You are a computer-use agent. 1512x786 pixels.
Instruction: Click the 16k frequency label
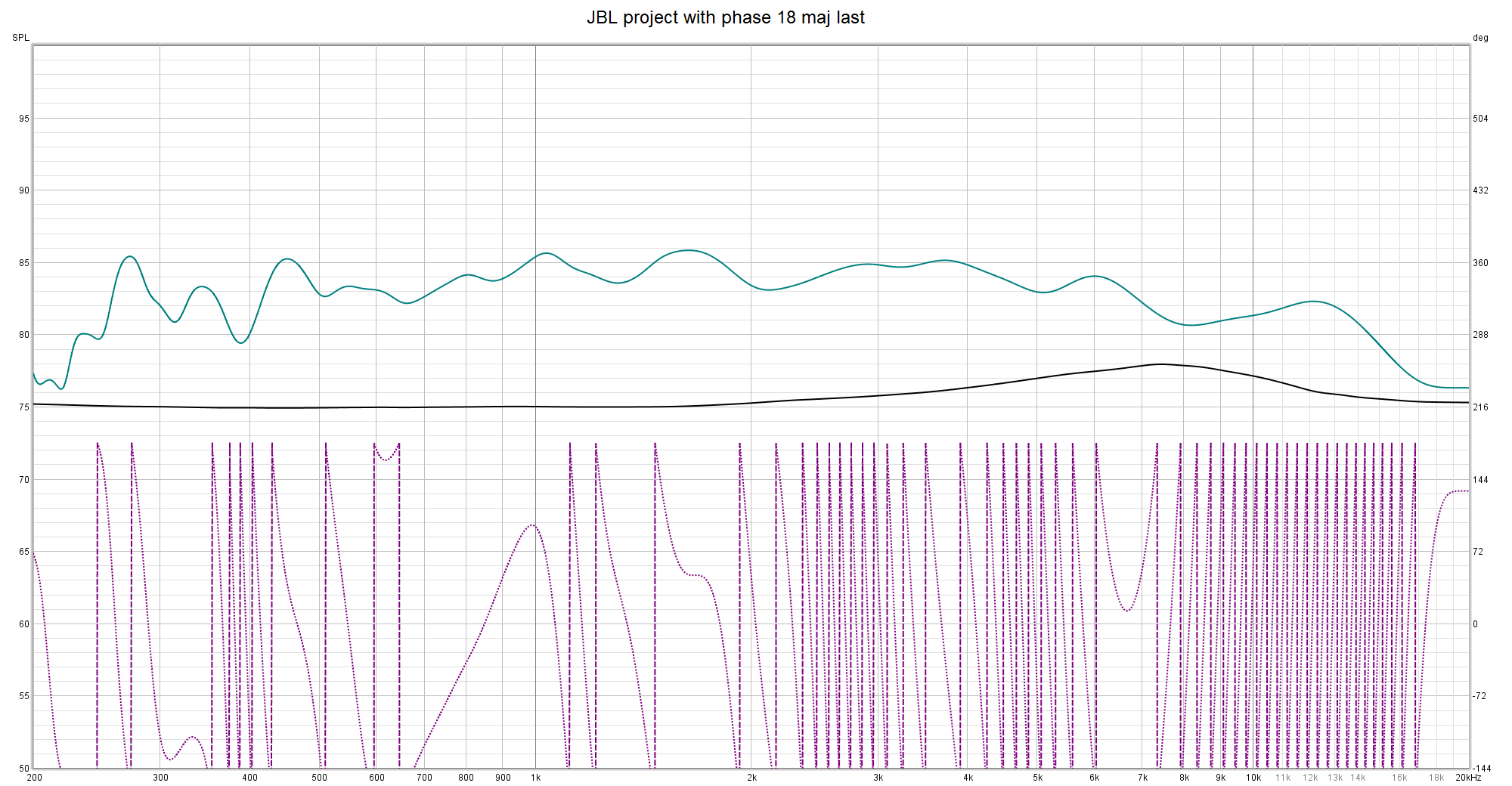point(1399,778)
